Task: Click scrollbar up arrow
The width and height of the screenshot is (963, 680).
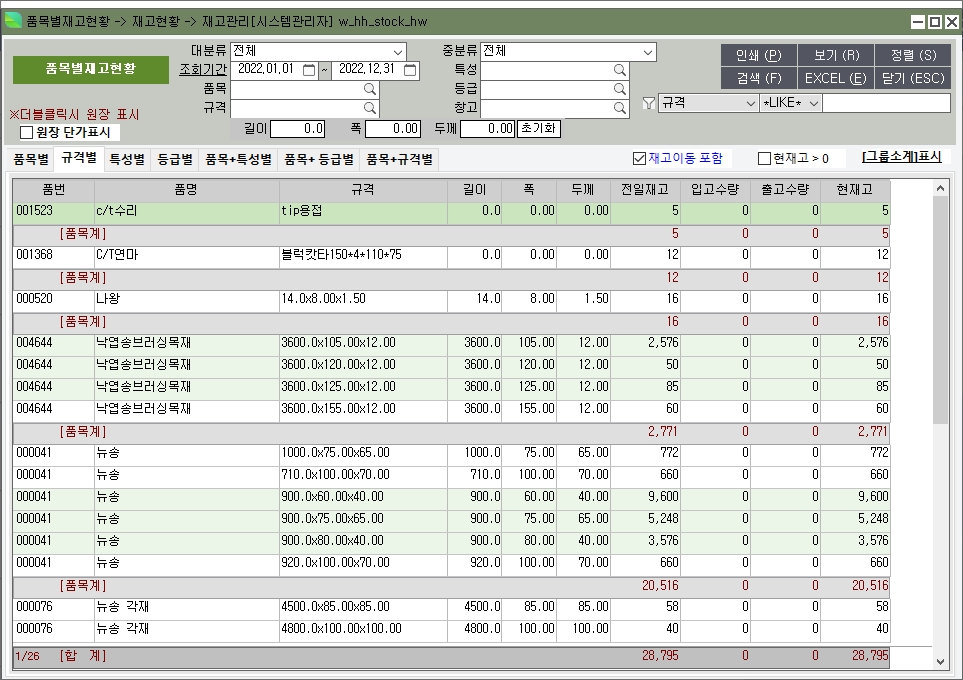Action: [940, 189]
